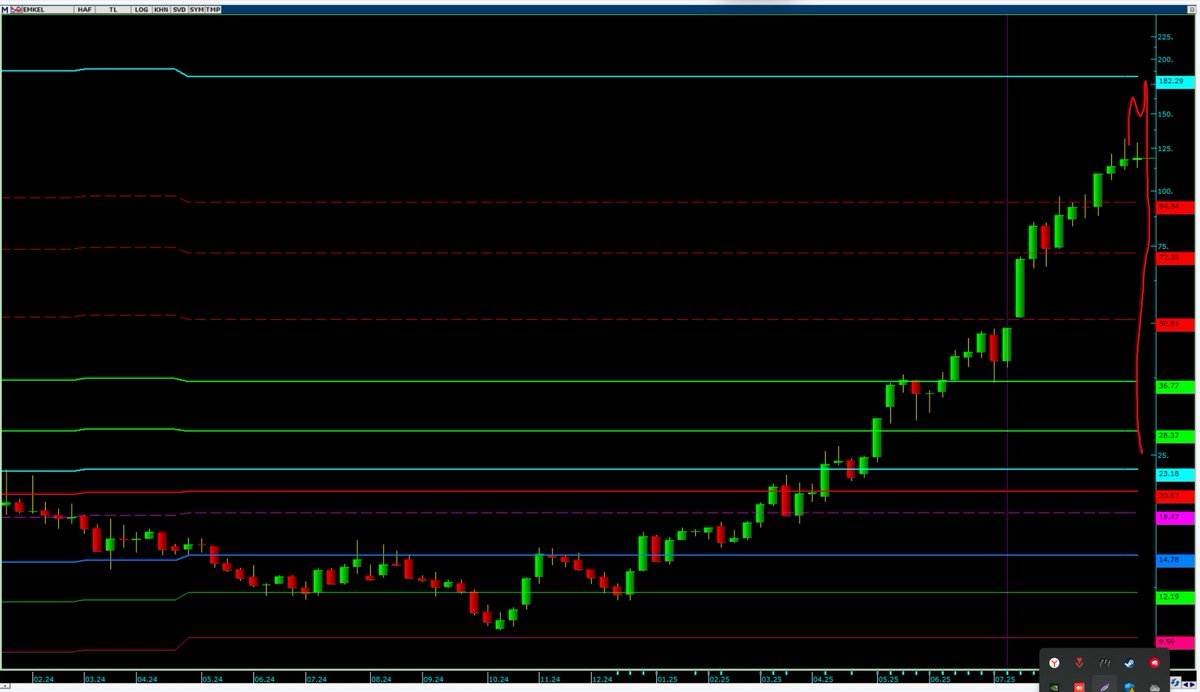Open the red square tray icon
1200x692 pixels.
coord(1079,686)
